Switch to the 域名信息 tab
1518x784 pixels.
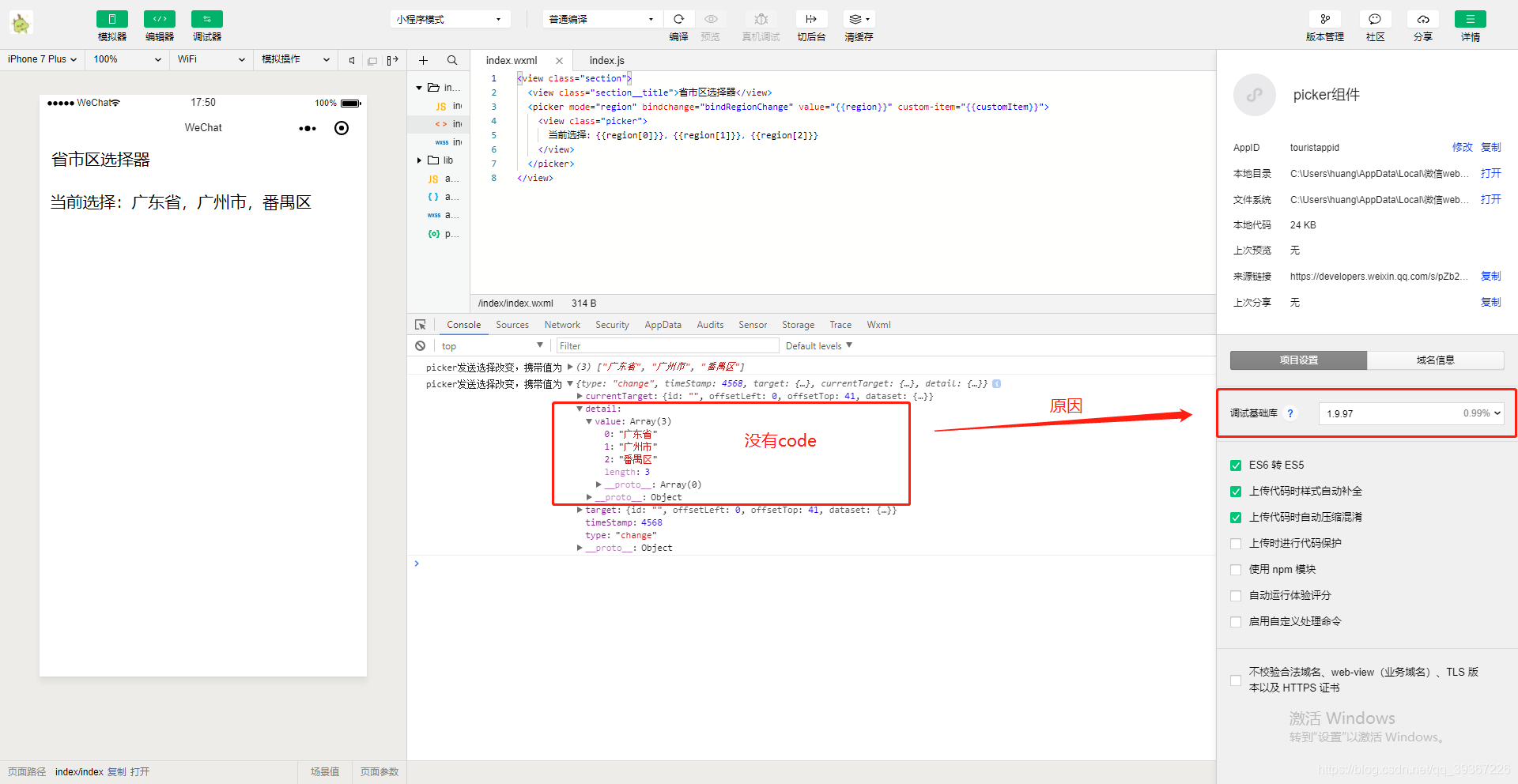point(1435,360)
